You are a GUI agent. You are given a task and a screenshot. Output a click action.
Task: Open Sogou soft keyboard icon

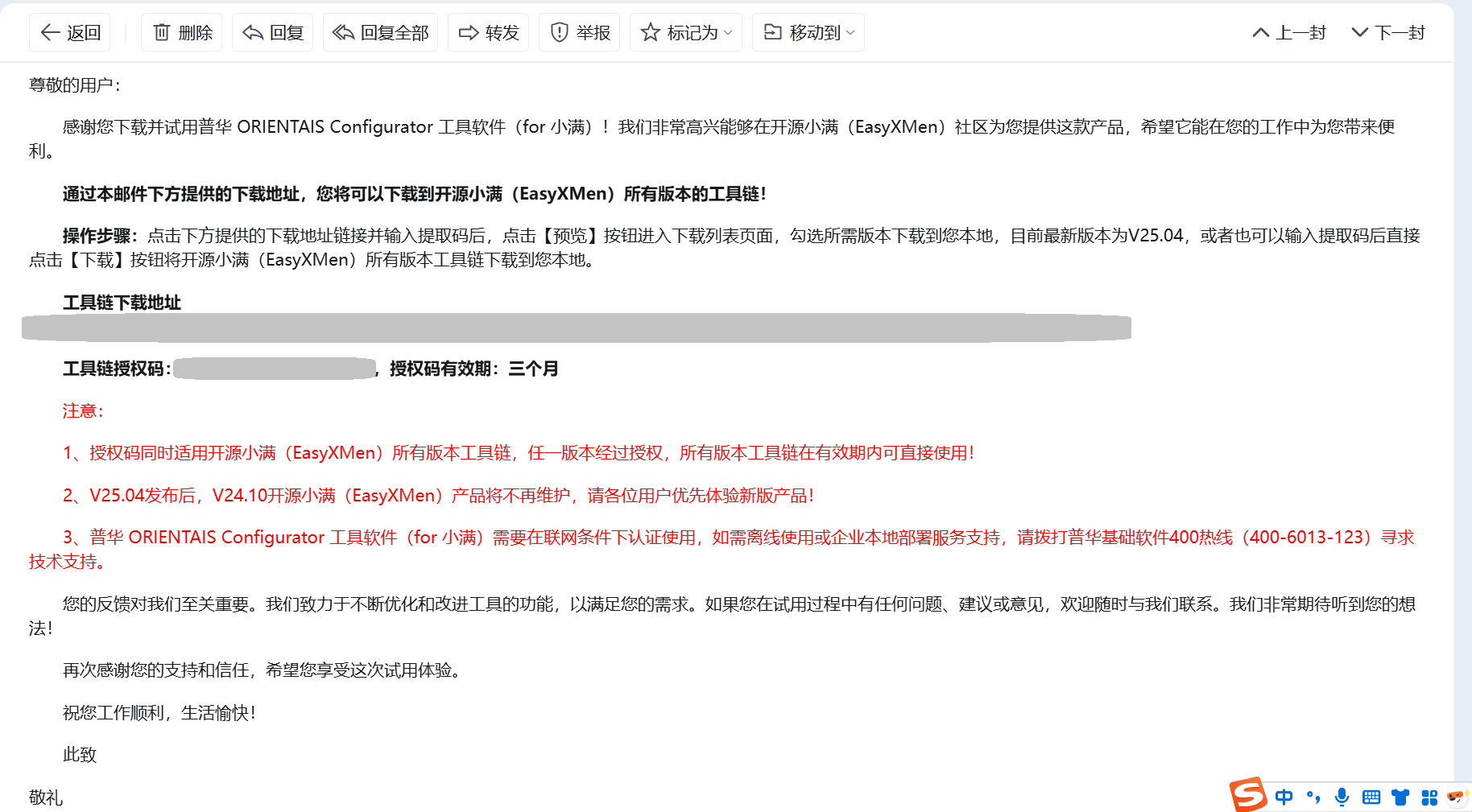[1371, 797]
